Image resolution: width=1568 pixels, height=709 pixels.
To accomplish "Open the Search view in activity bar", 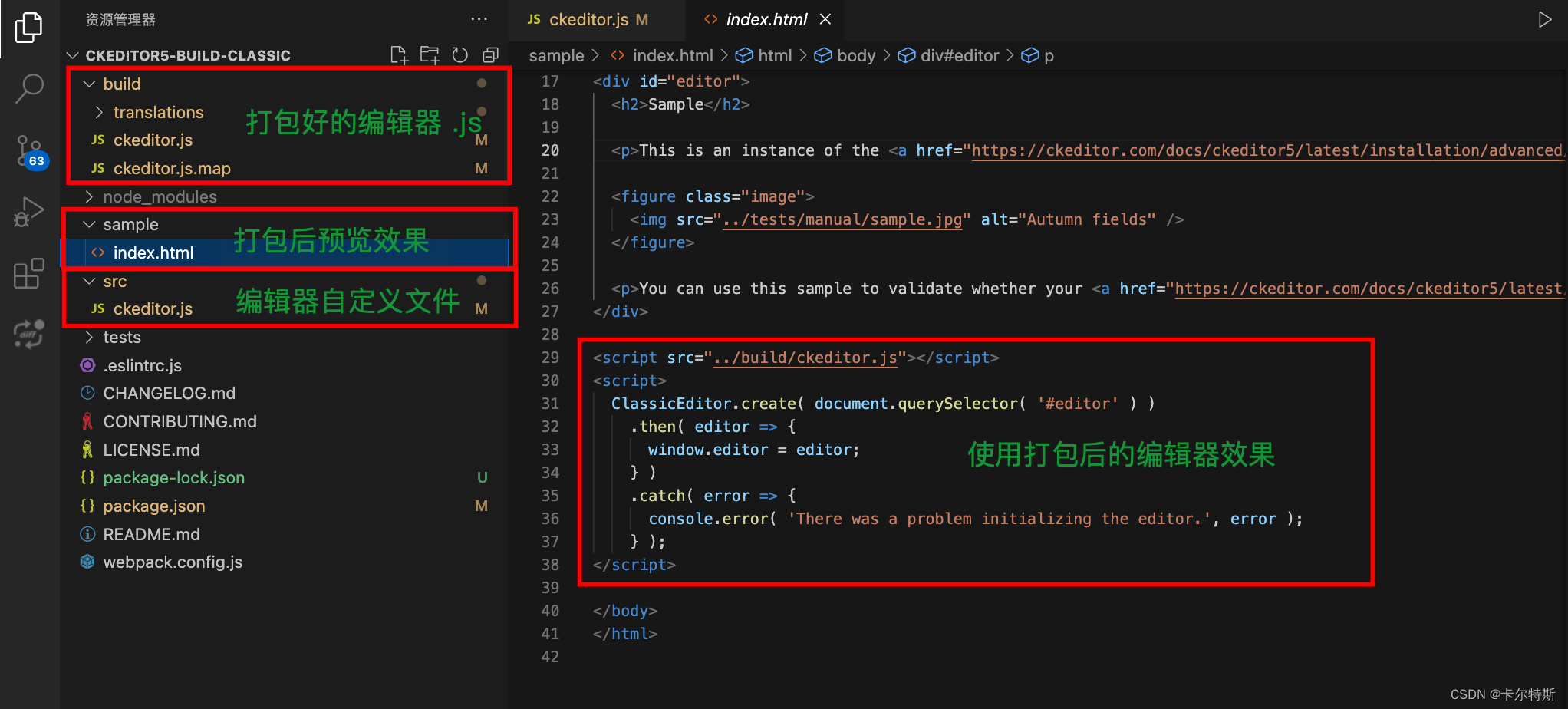I will click(28, 88).
